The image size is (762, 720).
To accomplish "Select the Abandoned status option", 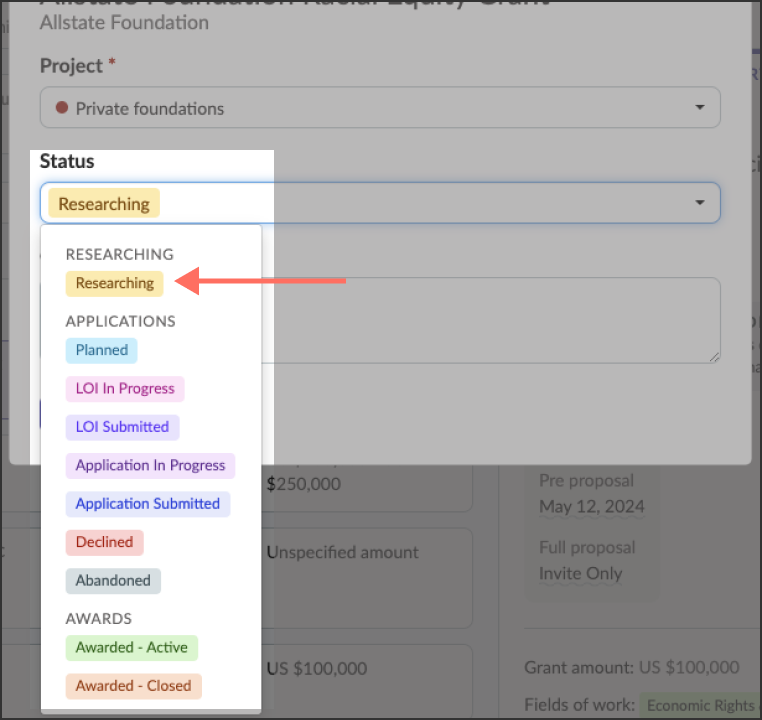I will tap(113, 581).
